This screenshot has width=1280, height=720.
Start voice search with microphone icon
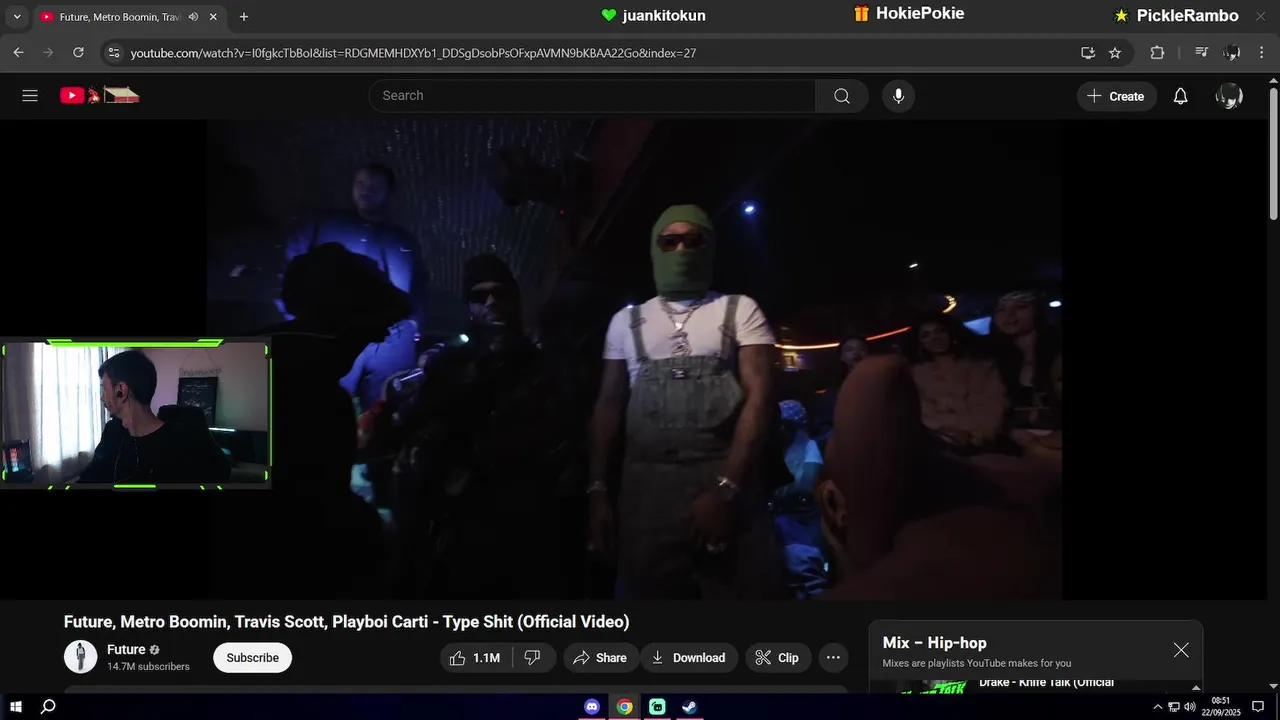tap(898, 96)
